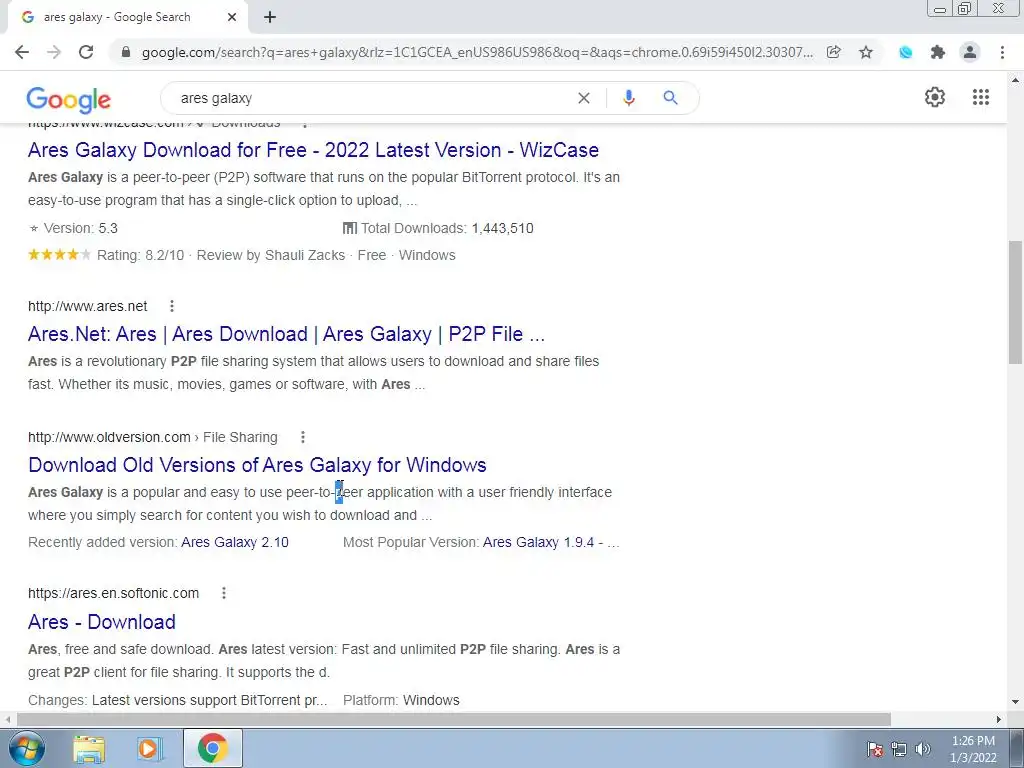Click the horizontal scrollbar thumb
This screenshot has width=1024, height=768.
pos(454,719)
